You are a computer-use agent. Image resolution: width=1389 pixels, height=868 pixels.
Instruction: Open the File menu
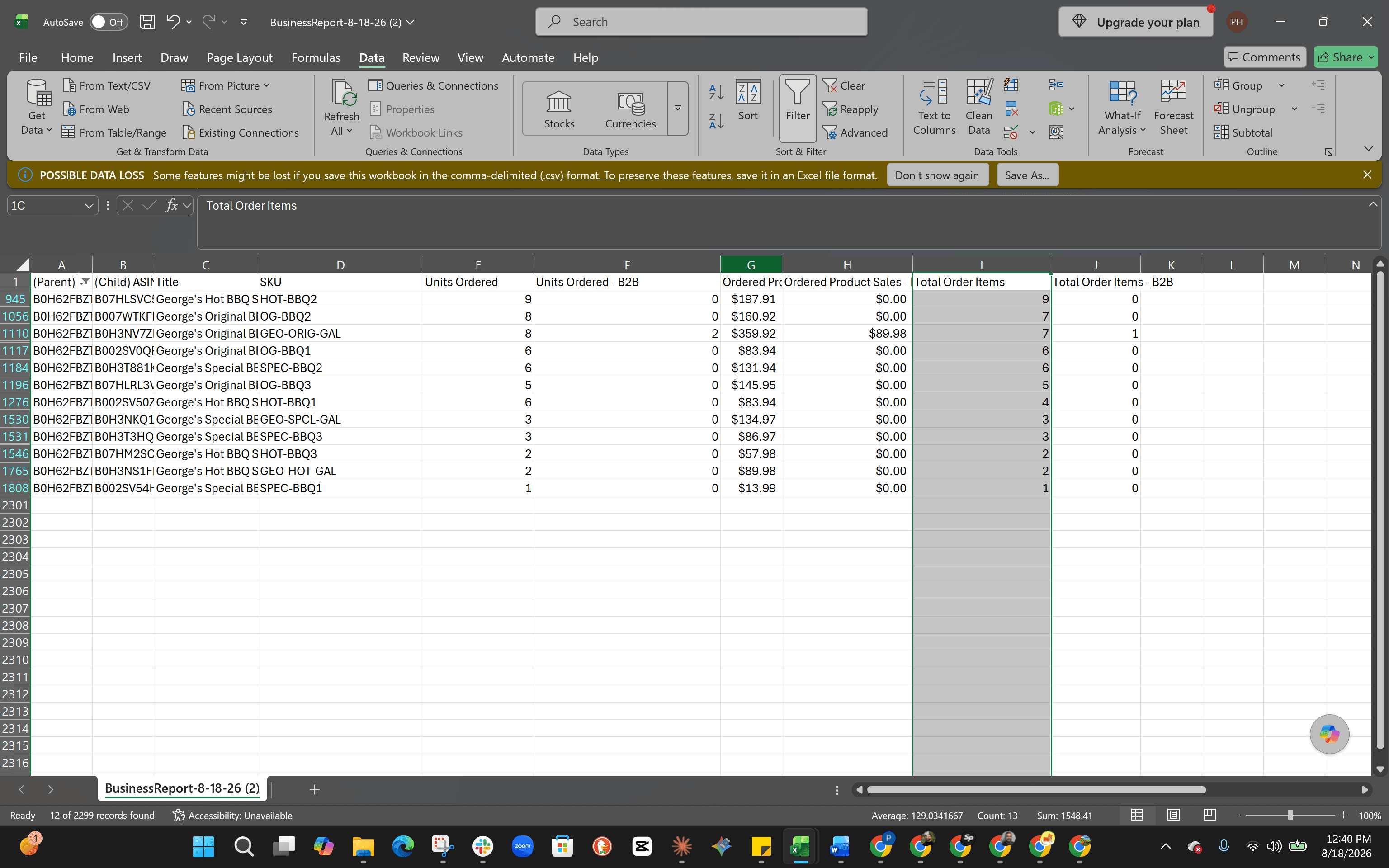28,57
